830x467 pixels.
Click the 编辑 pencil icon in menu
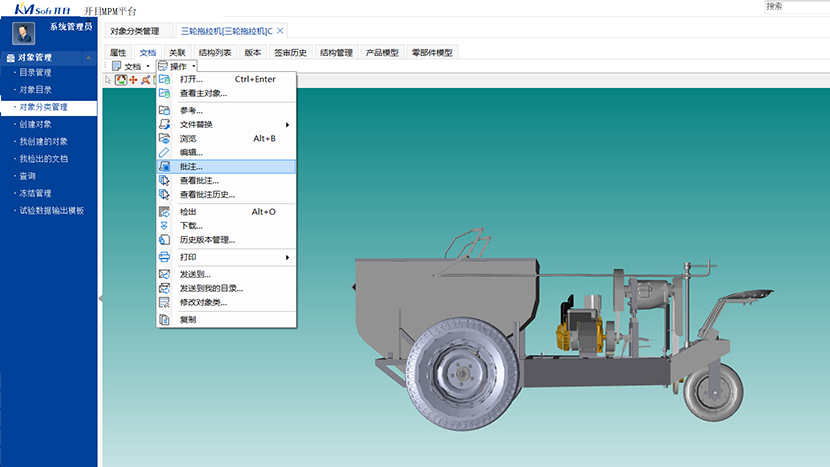coord(165,152)
